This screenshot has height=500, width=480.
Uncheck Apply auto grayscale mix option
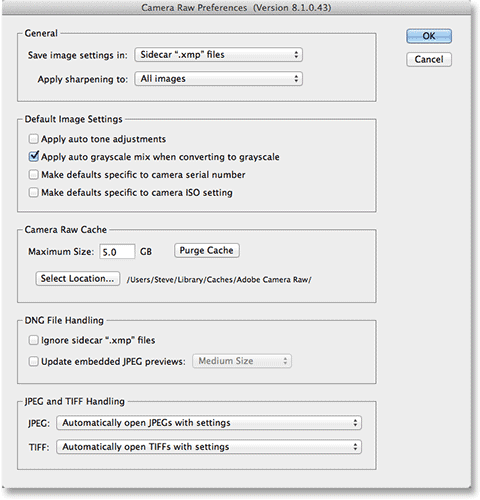(x=33, y=156)
